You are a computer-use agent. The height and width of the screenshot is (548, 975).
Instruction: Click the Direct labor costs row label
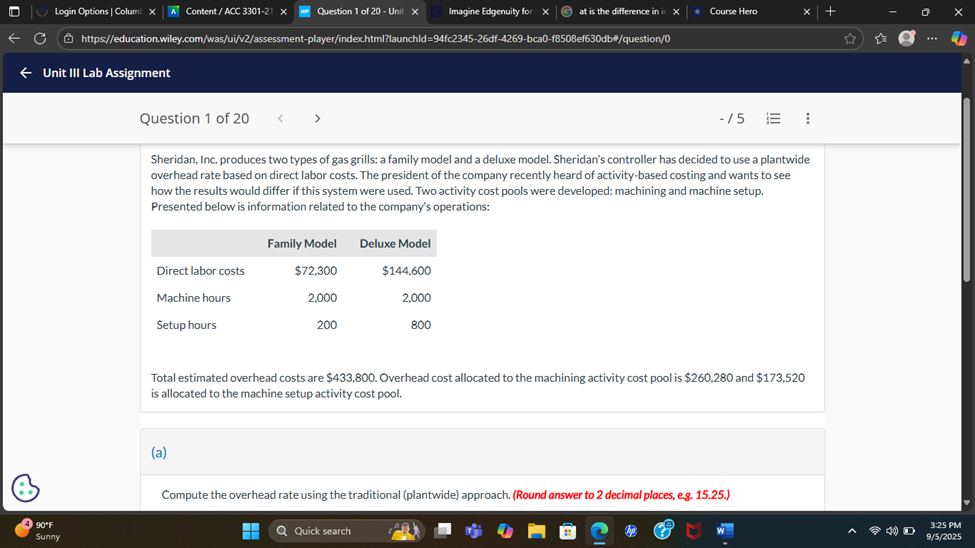click(200, 271)
